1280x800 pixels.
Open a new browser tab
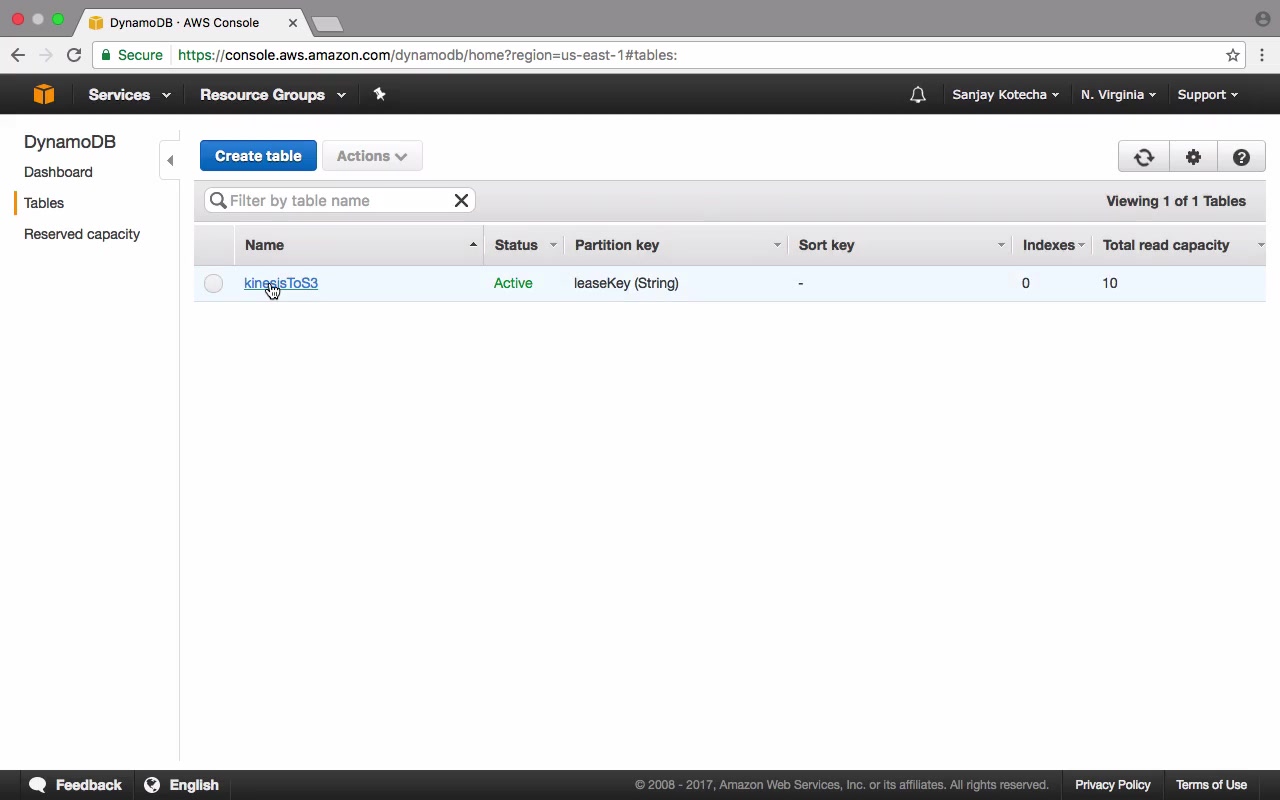327,23
